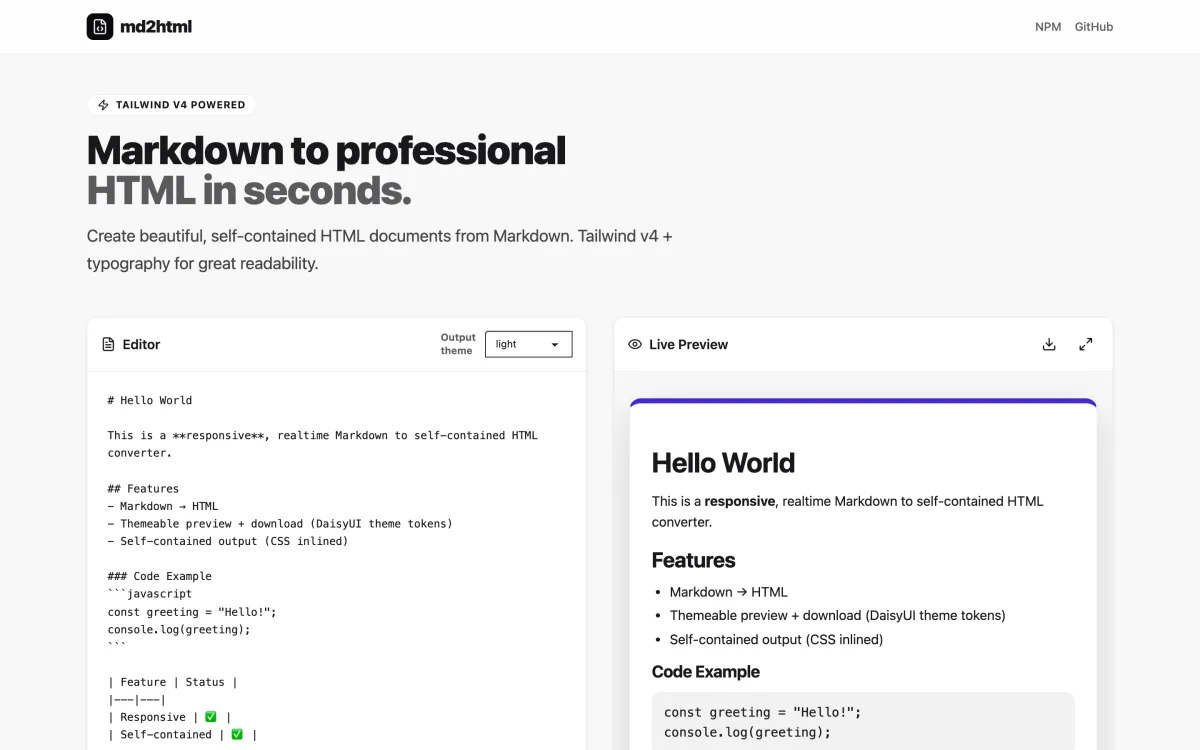Image resolution: width=1200 pixels, height=750 pixels.
Task: Click the Live Preview eye icon
Action: pos(635,344)
